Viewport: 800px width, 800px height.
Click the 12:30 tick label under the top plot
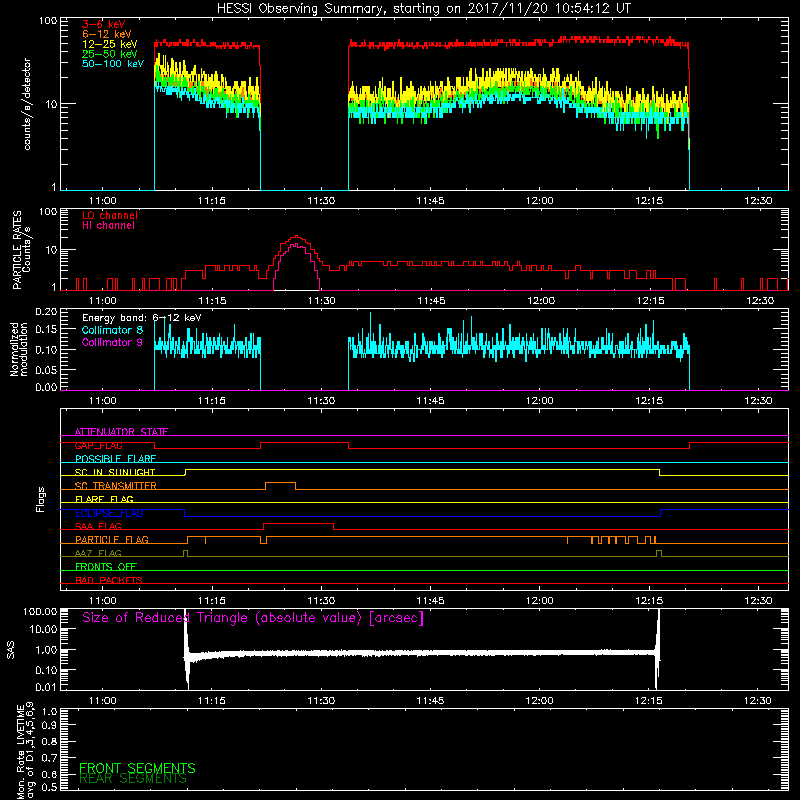(x=758, y=201)
